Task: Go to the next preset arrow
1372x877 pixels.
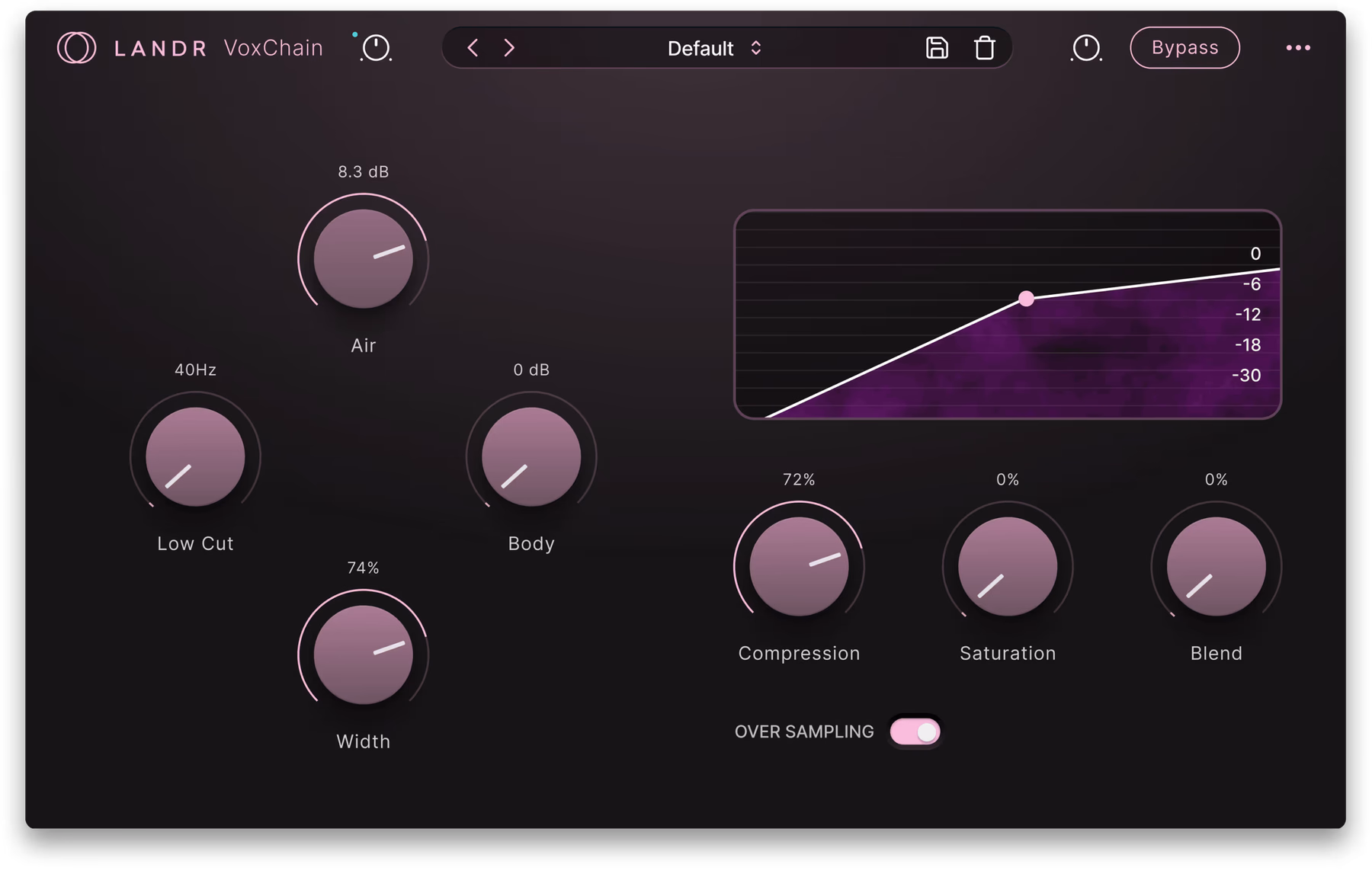Action: tap(509, 48)
